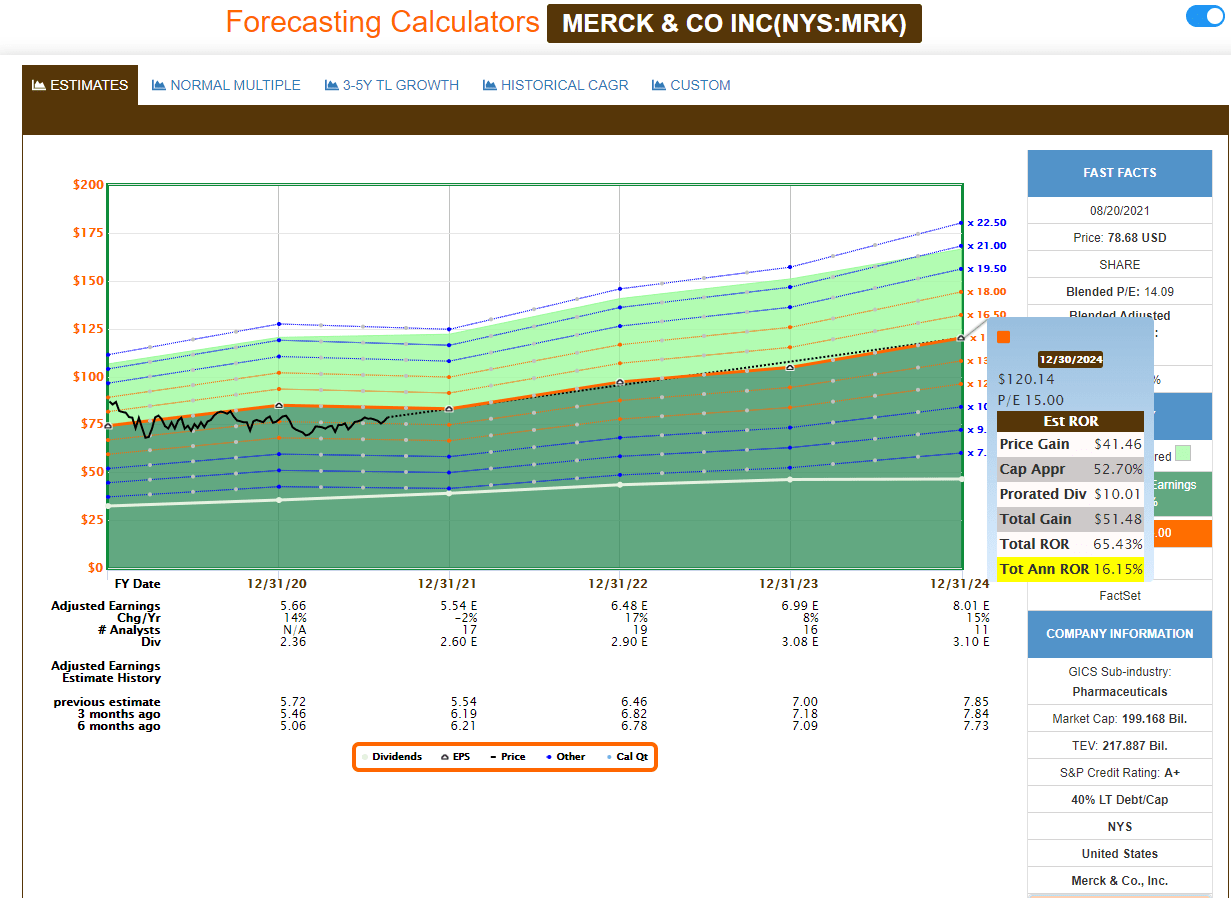
Task: Open the ESTIMATES tab
Action: click(80, 85)
